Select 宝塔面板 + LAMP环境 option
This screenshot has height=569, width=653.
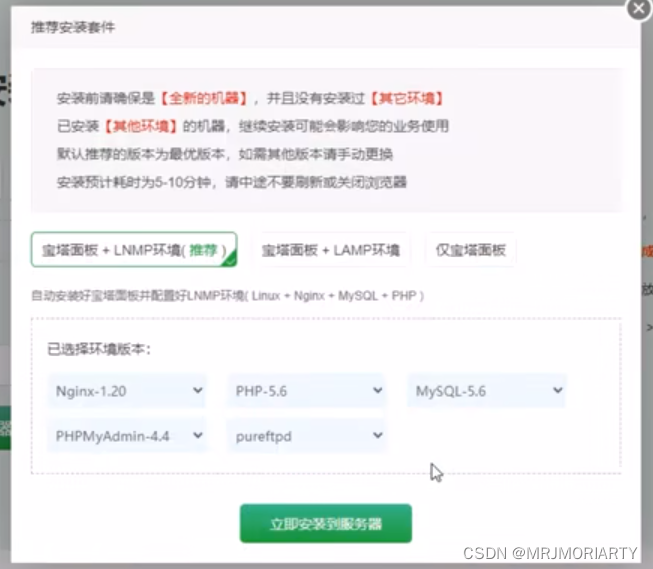(x=331, y=250)
